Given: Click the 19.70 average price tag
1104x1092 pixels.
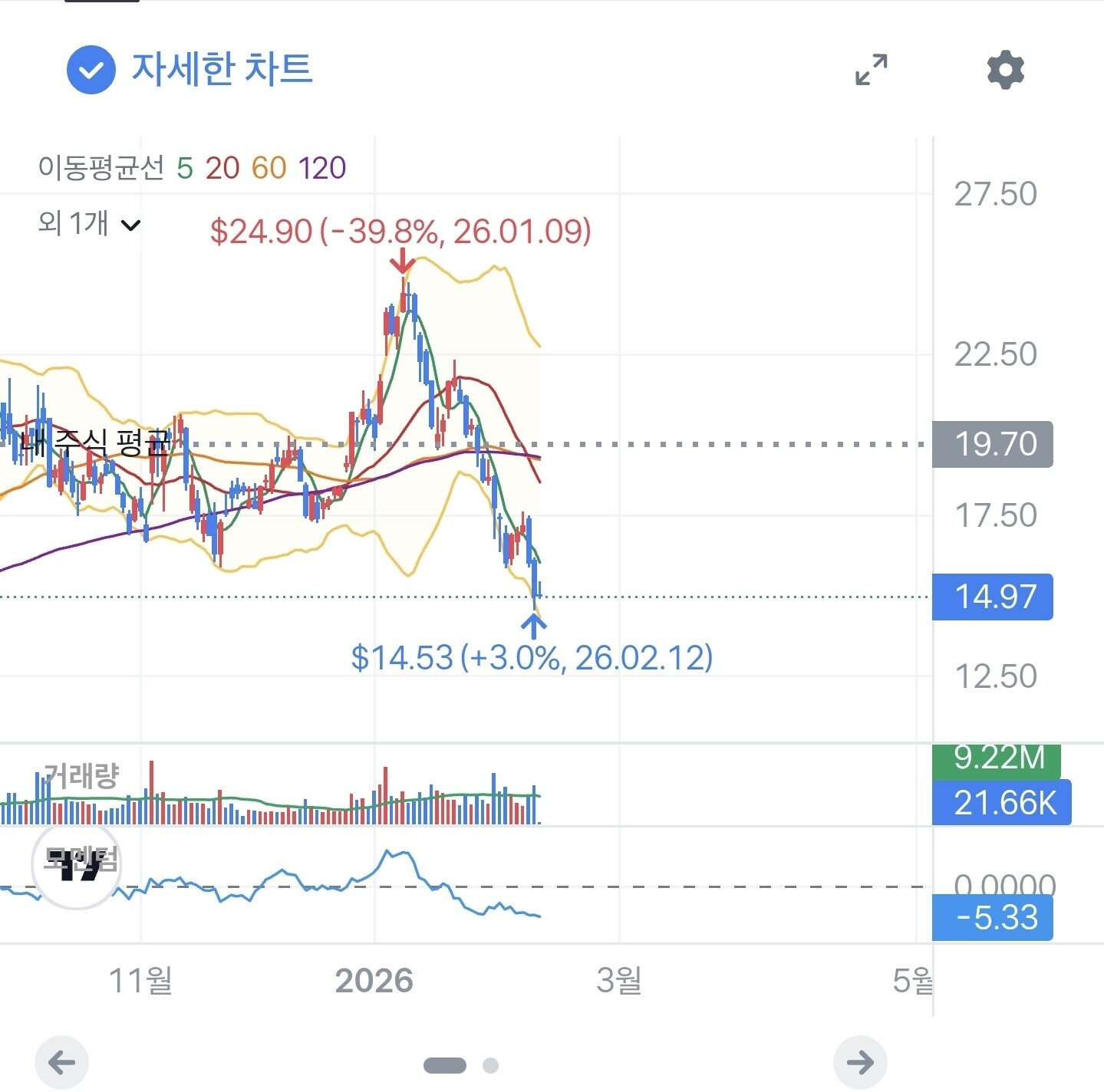Looking at the screenshot, I should point(993,444).
